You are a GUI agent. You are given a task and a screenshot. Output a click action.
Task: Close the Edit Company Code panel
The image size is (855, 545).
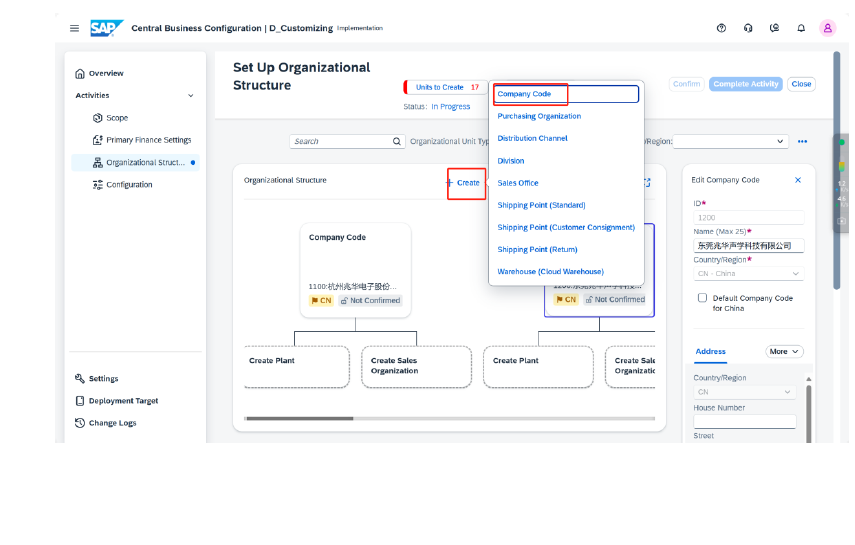(x=797, y=180)
